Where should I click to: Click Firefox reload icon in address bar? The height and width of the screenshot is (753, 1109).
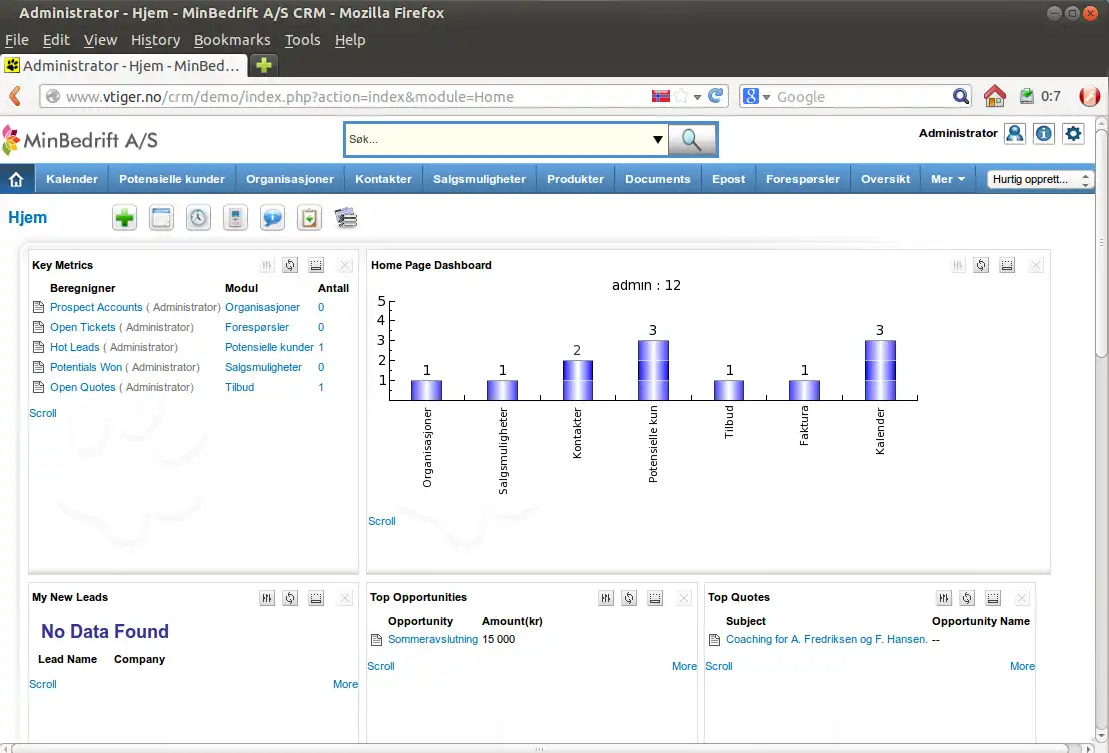716,96
